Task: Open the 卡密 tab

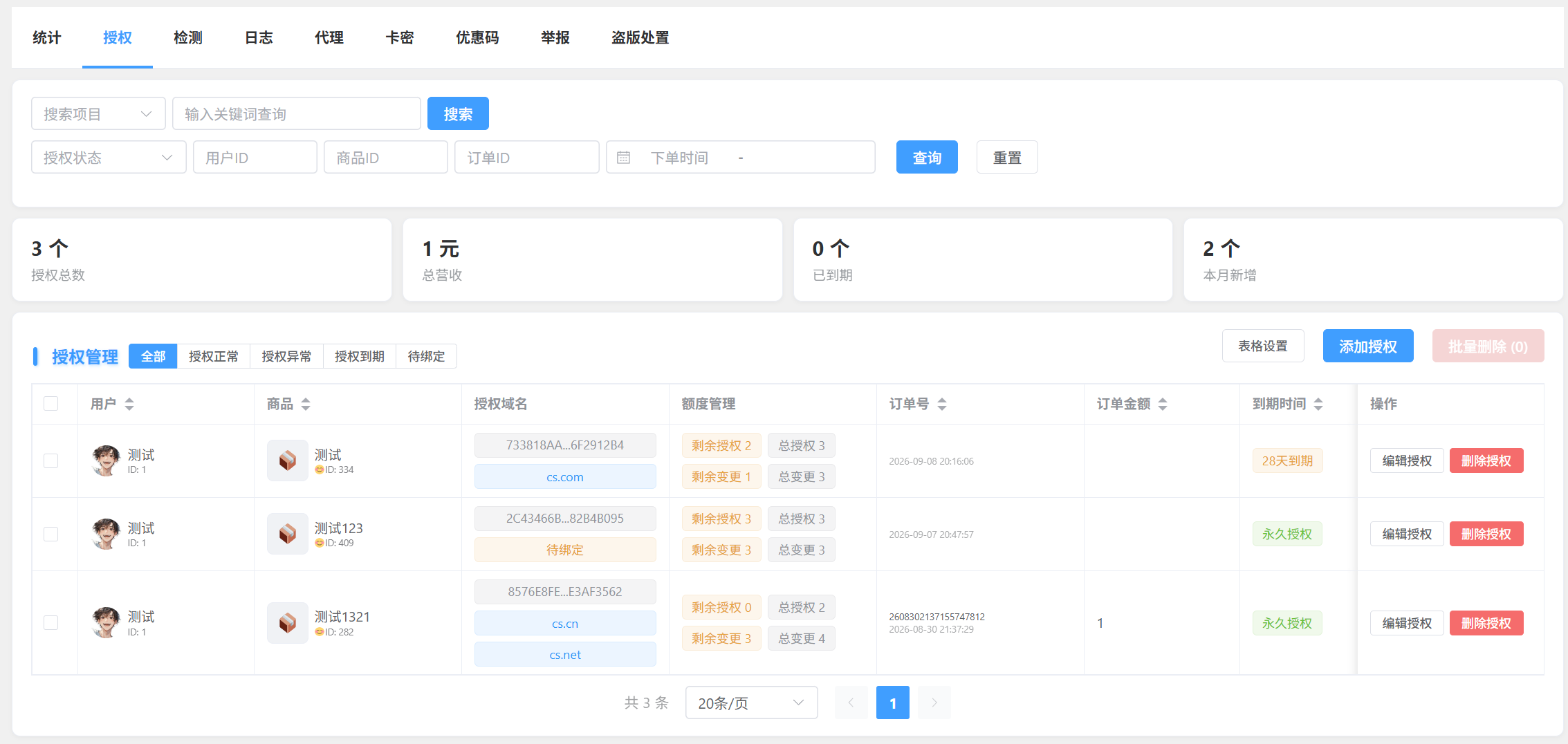Action: coord(400,37)
